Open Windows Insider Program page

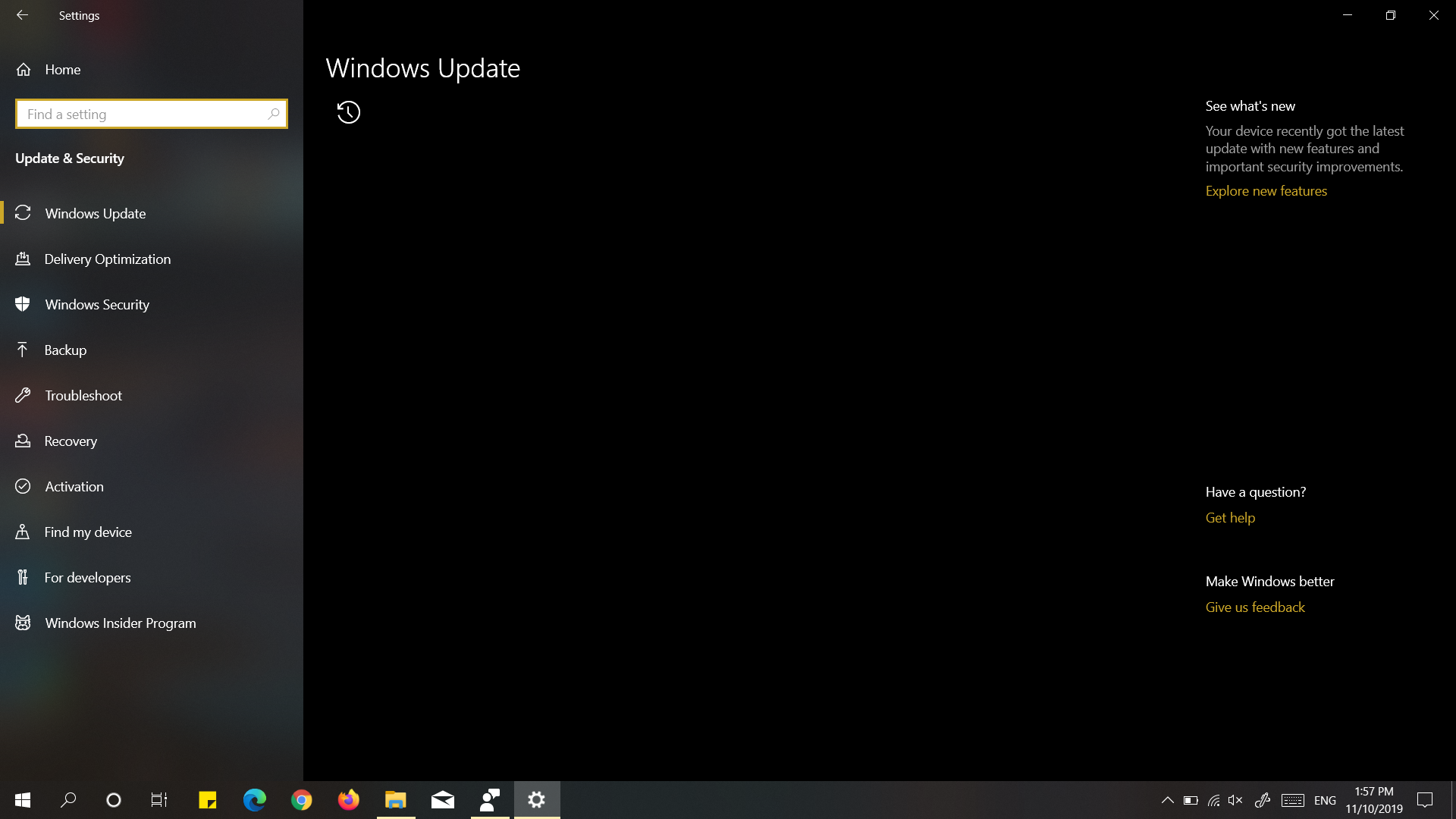152,623
